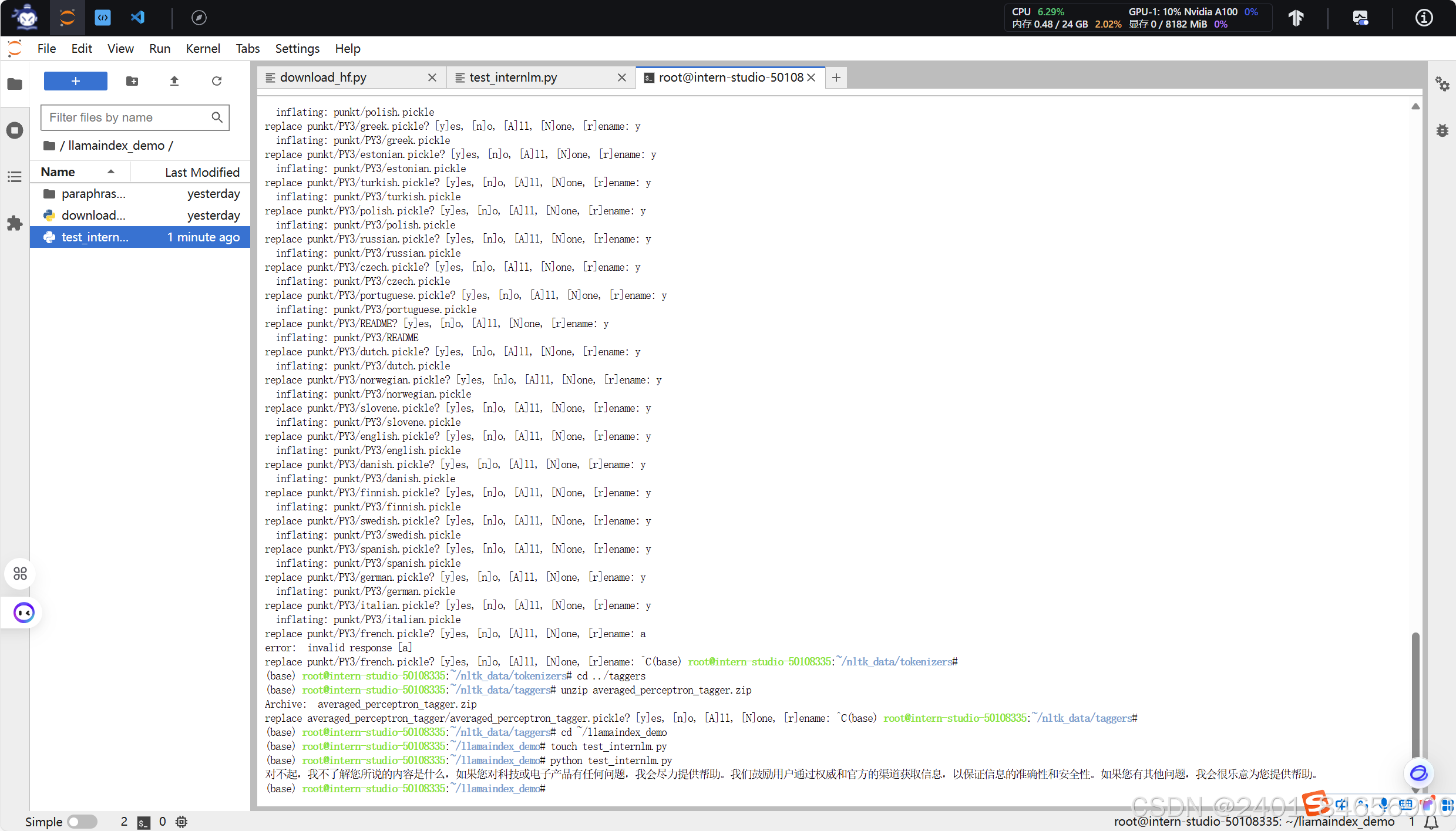Screen dimensions: 1456x831
Task: Launch VS Code from top bar
Action: click(x=137, y=18)
